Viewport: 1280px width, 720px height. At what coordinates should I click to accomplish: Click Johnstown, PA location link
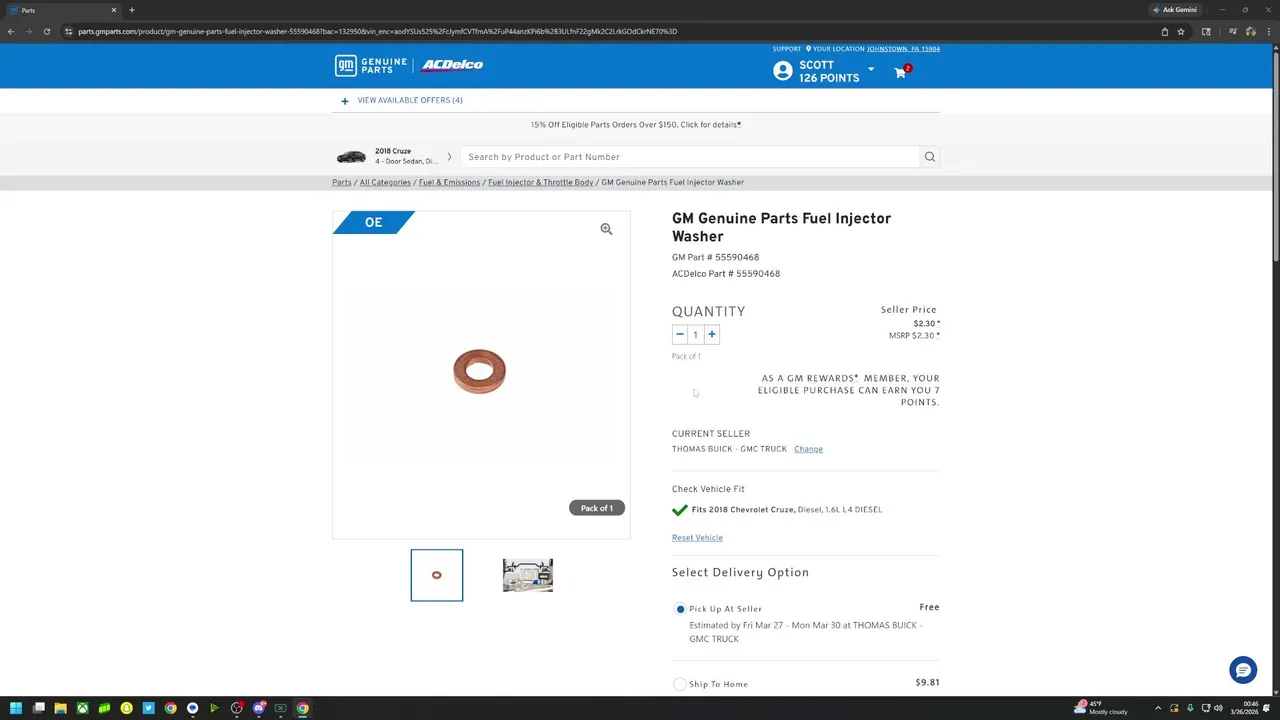point(903,49)
